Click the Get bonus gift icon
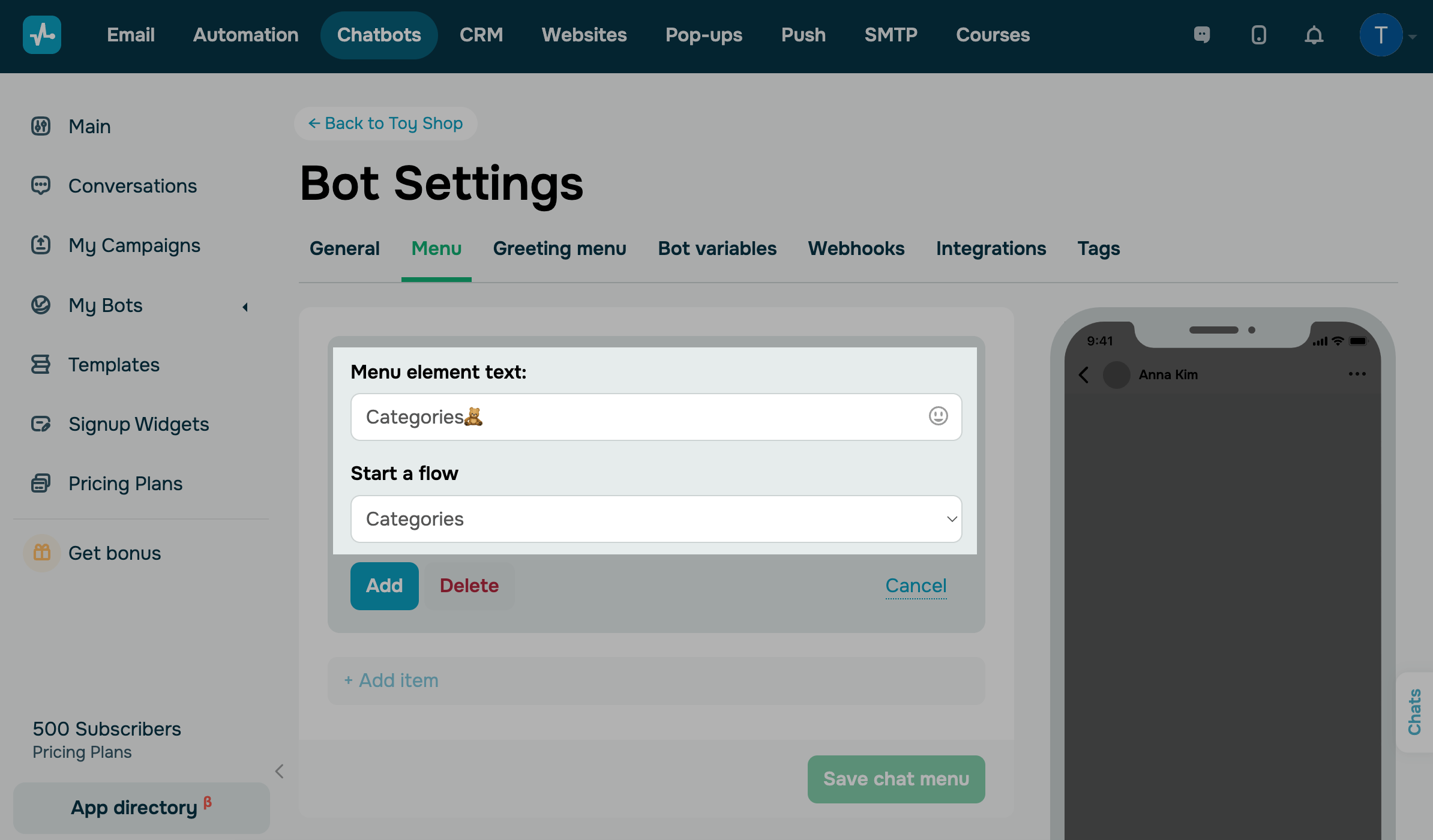 pyautogui.click(x=41, y=553)
